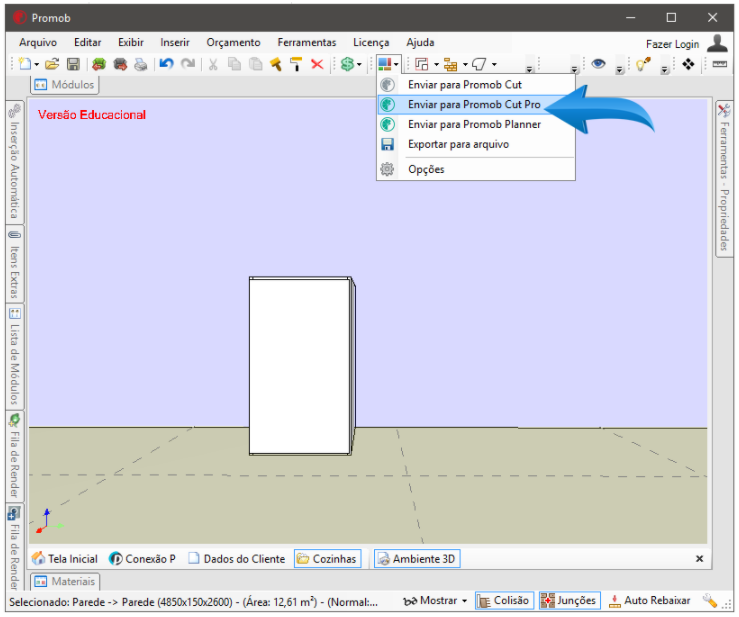Undo the last action
Viewport: 739px width, 617px height.
[x=166, y=64]
